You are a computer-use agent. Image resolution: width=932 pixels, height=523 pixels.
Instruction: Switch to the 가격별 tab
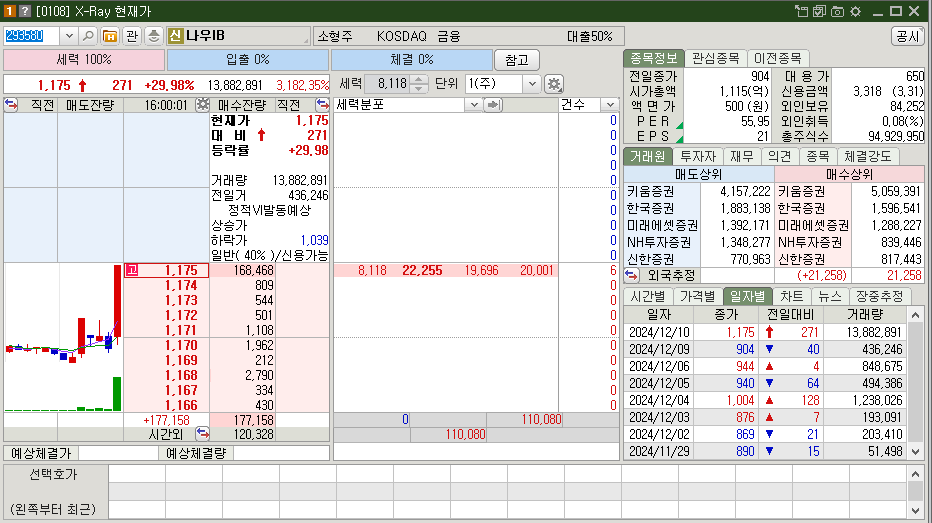[x=698, y=296]
